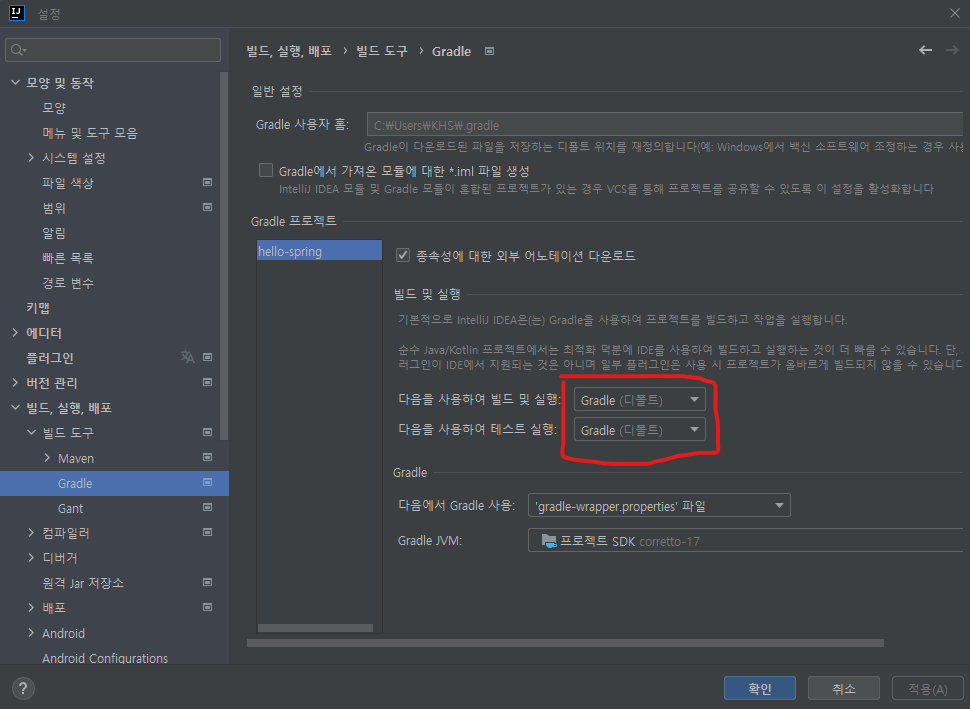Image resolution: width=970 pixels, height=709 pixels.
Task: Click the Gradle 사용자 홈 path field
Action: click(664, 124)
